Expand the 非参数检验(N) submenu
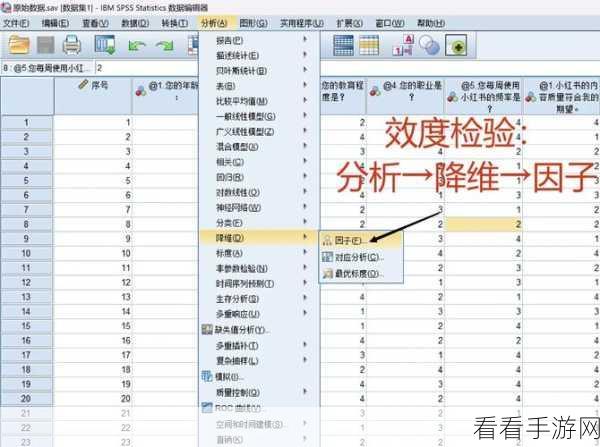This screenshot has height=447, width=600. point(259,268)
